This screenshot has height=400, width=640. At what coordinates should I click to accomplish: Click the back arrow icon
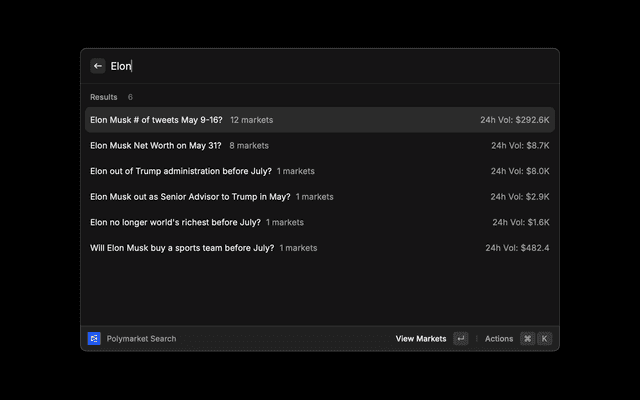click(98, 66)
